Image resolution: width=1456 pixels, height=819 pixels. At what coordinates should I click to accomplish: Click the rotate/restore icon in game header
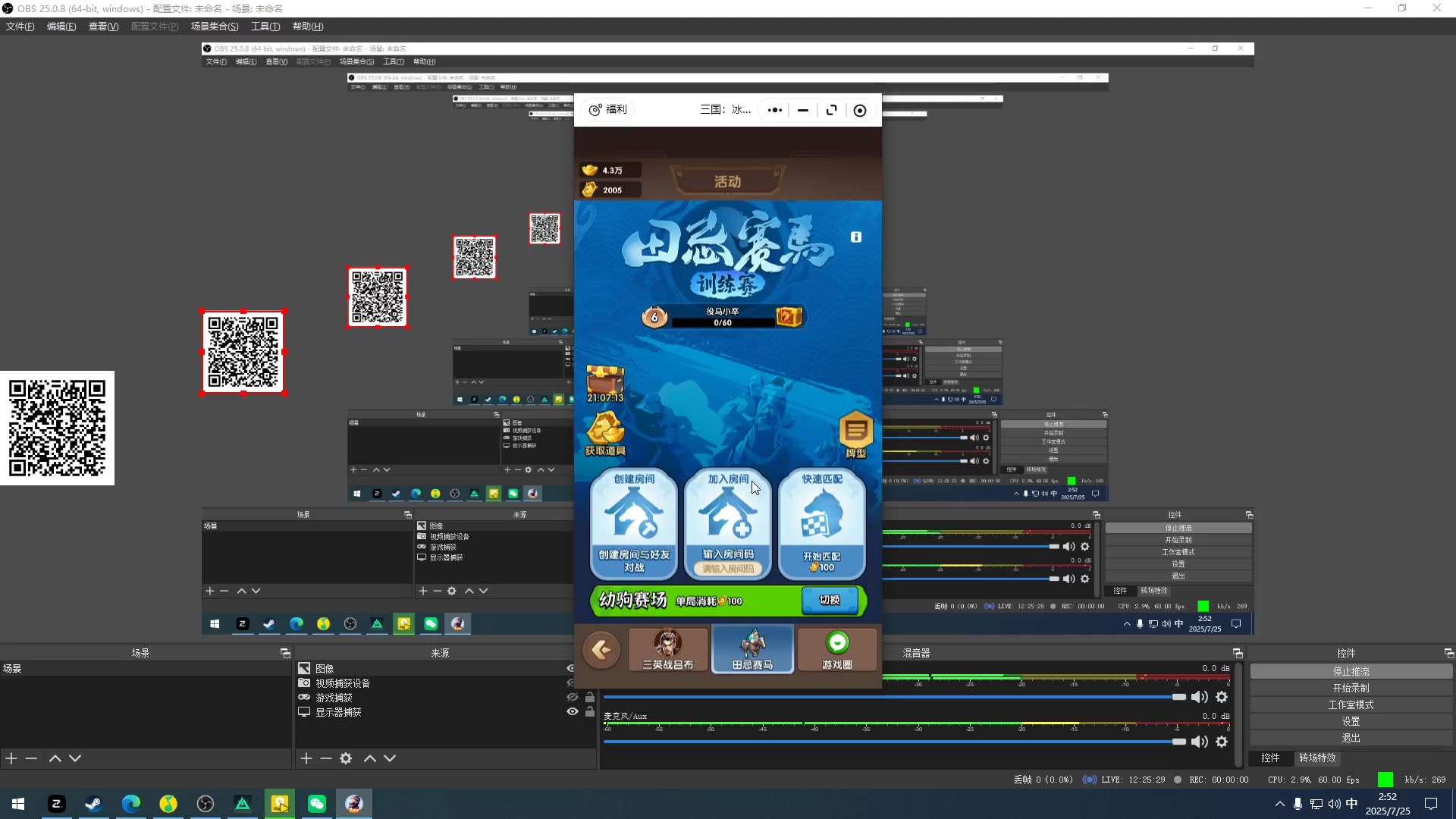[x=832, y=110]
